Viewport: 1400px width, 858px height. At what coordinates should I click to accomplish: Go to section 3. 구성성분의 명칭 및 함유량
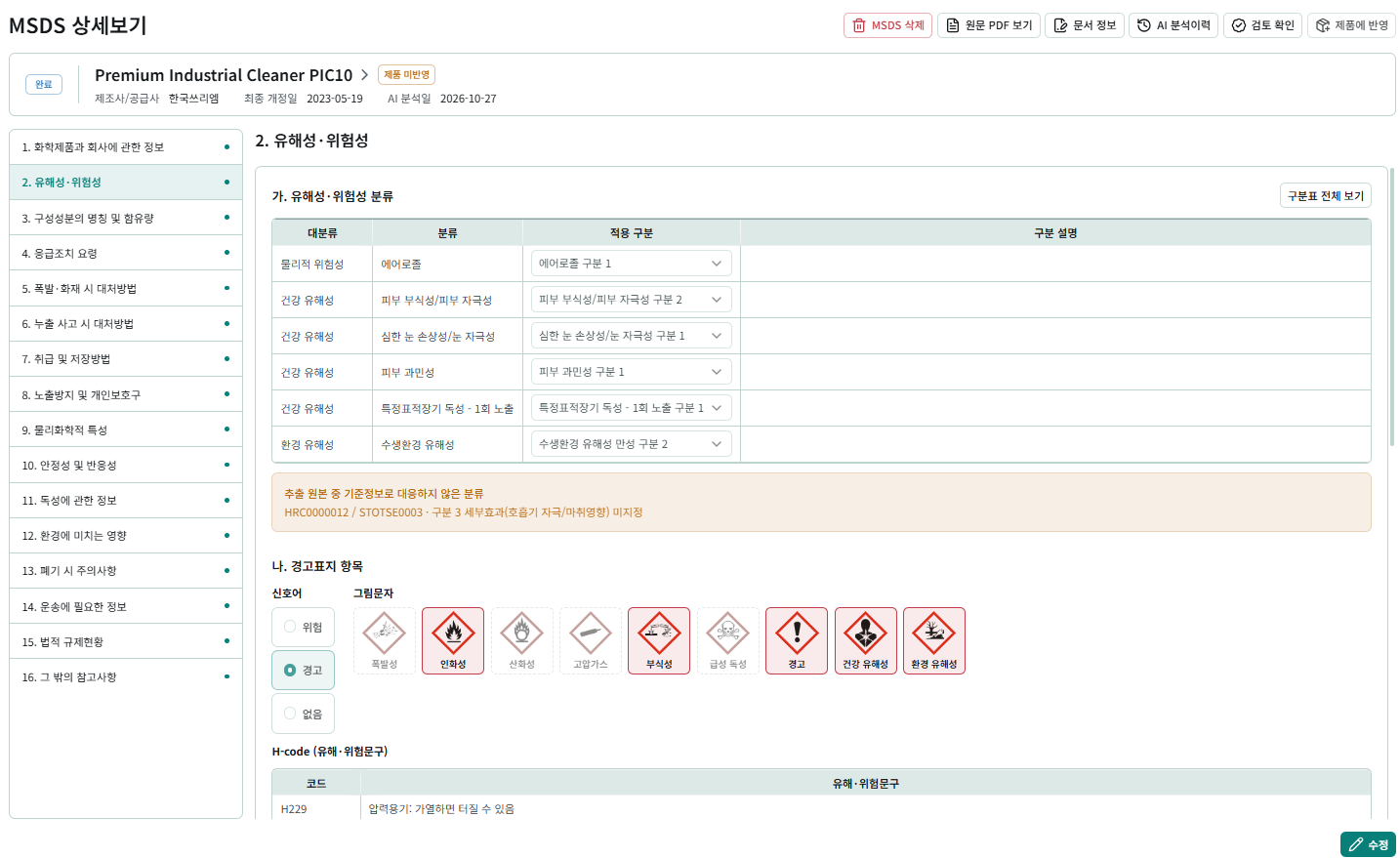(x=126, y=218)
